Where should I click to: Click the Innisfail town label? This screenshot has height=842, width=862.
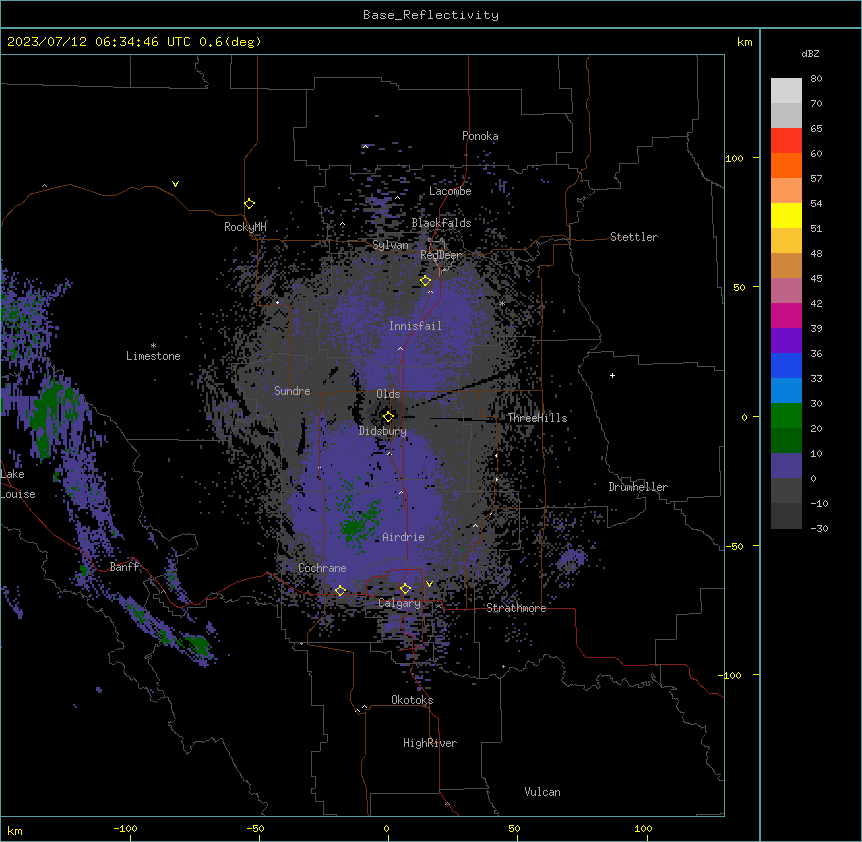point(415,326)
